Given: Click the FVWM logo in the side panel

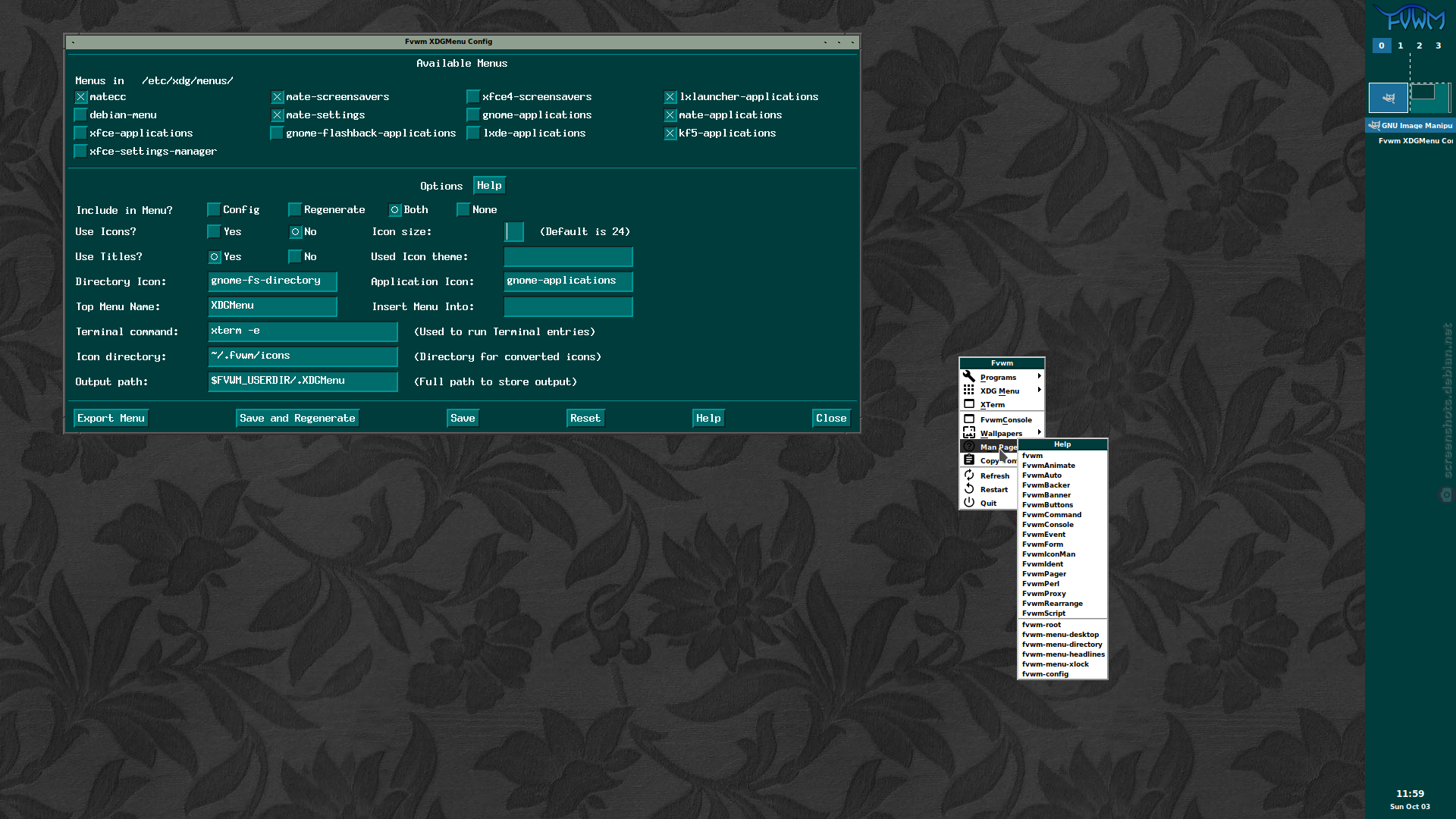Looking at the screenshot, I should coord(1410,17).
